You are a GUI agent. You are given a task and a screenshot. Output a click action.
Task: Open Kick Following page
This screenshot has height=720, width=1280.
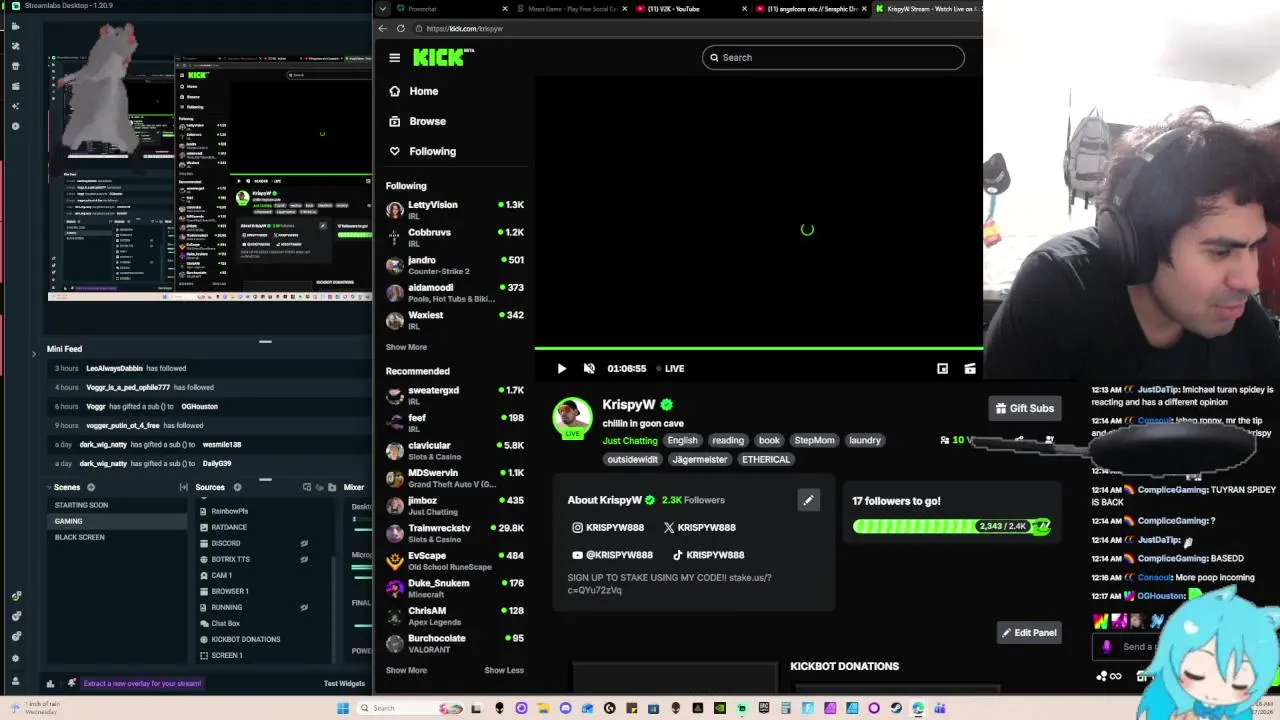click(x=432, y=151)
